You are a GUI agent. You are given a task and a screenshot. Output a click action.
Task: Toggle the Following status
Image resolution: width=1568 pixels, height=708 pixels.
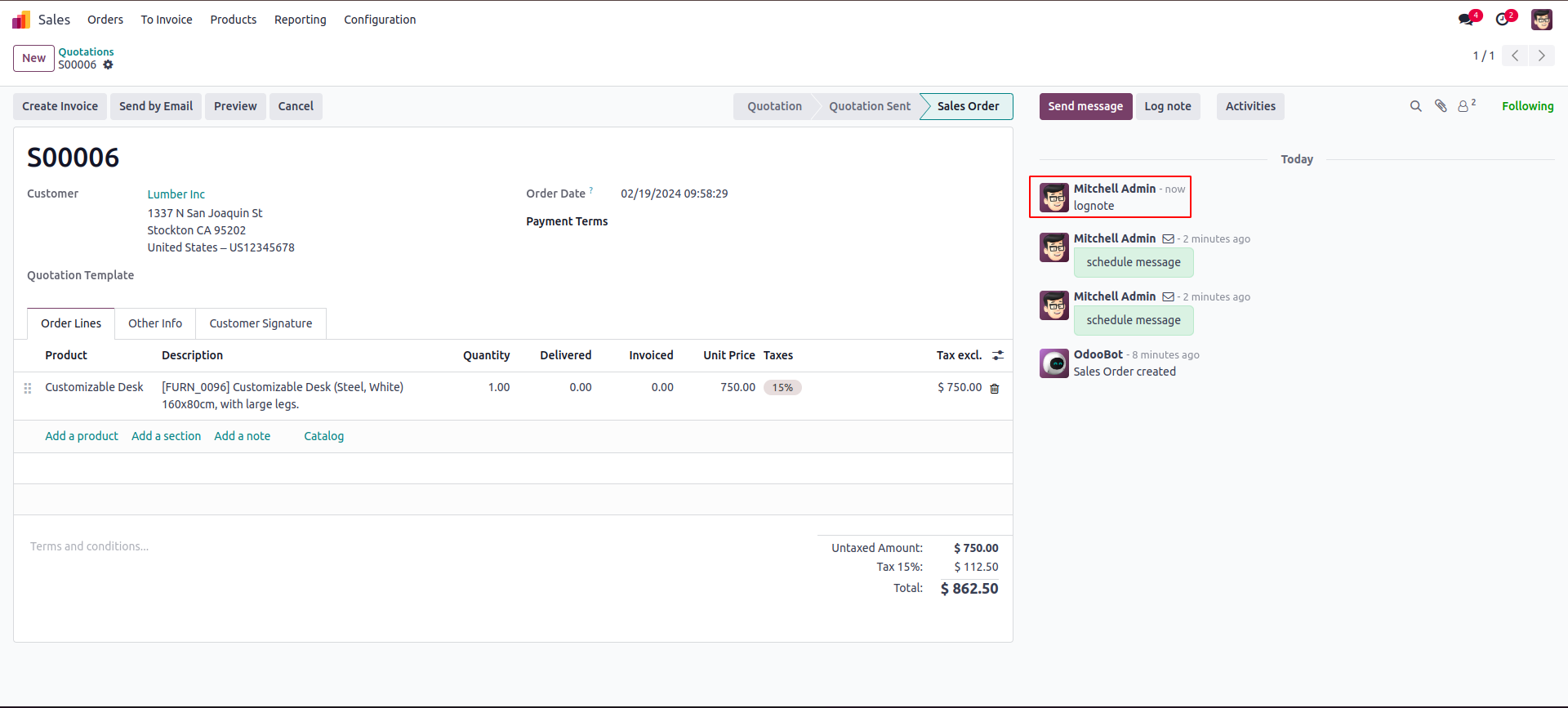(x=1527, y=106)
